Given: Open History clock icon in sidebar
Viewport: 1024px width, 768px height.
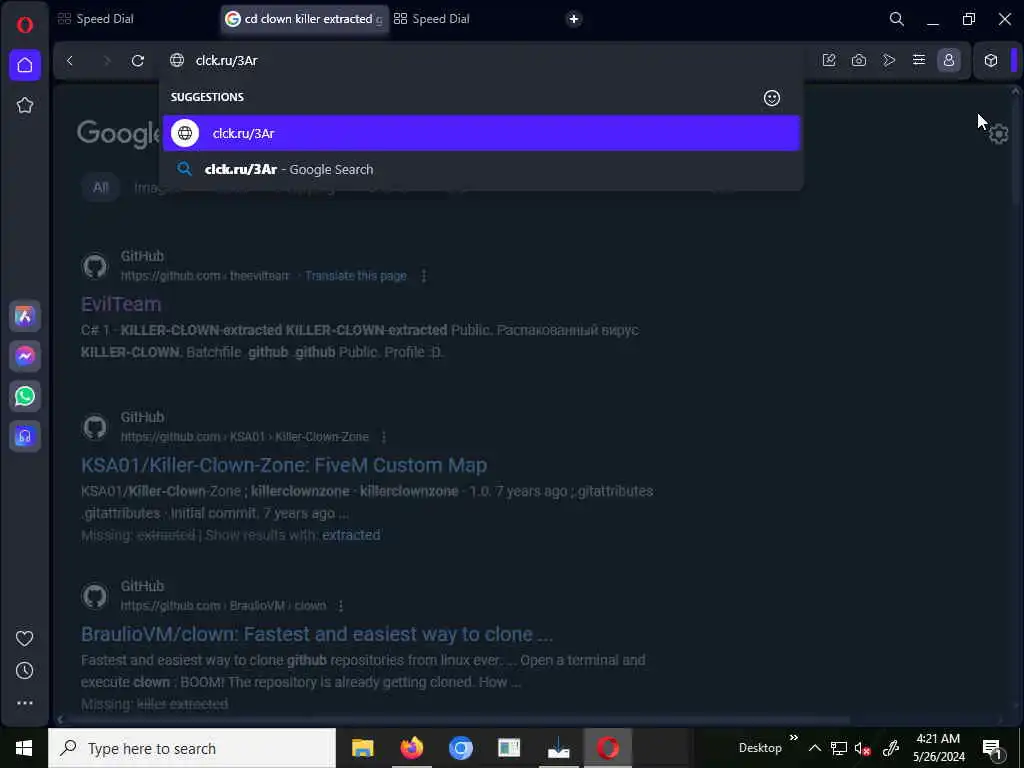Looking at the screenshot, I should click(x=25, y=671).
